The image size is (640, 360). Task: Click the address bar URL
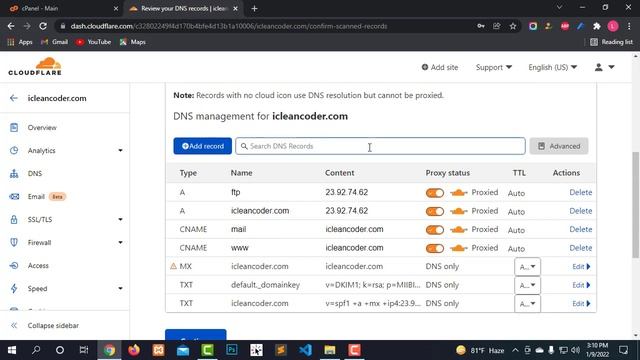tap(229, 26)
